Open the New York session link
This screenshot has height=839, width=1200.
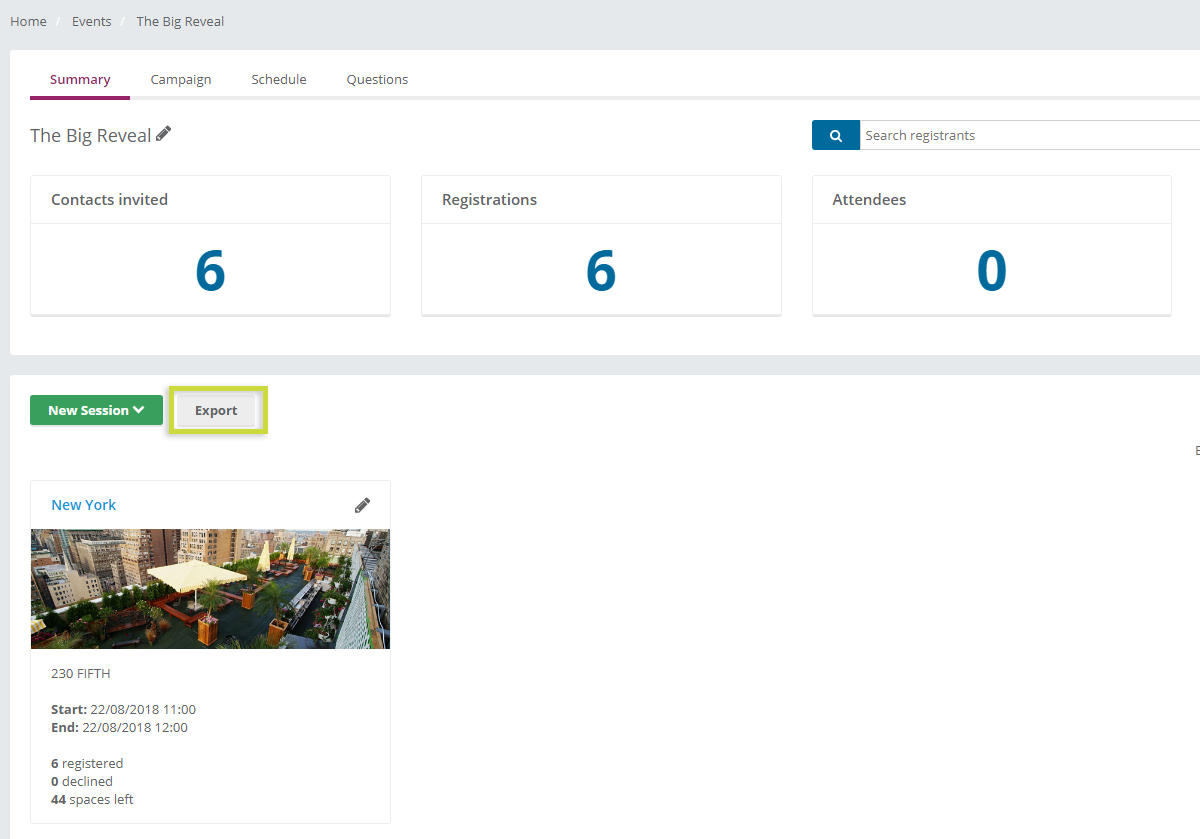click(x=84, y=505)
